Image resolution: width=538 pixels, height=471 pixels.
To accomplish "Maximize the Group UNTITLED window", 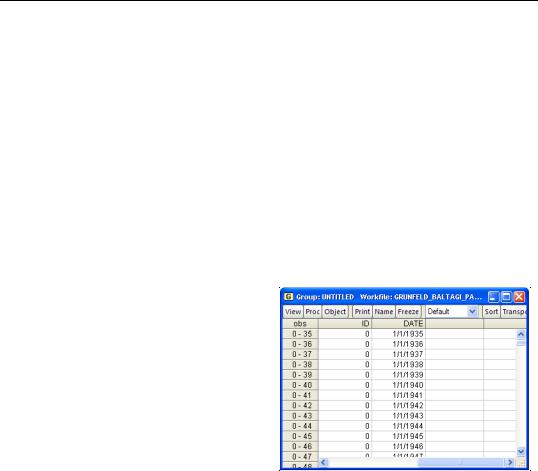I will click(506, 297).
